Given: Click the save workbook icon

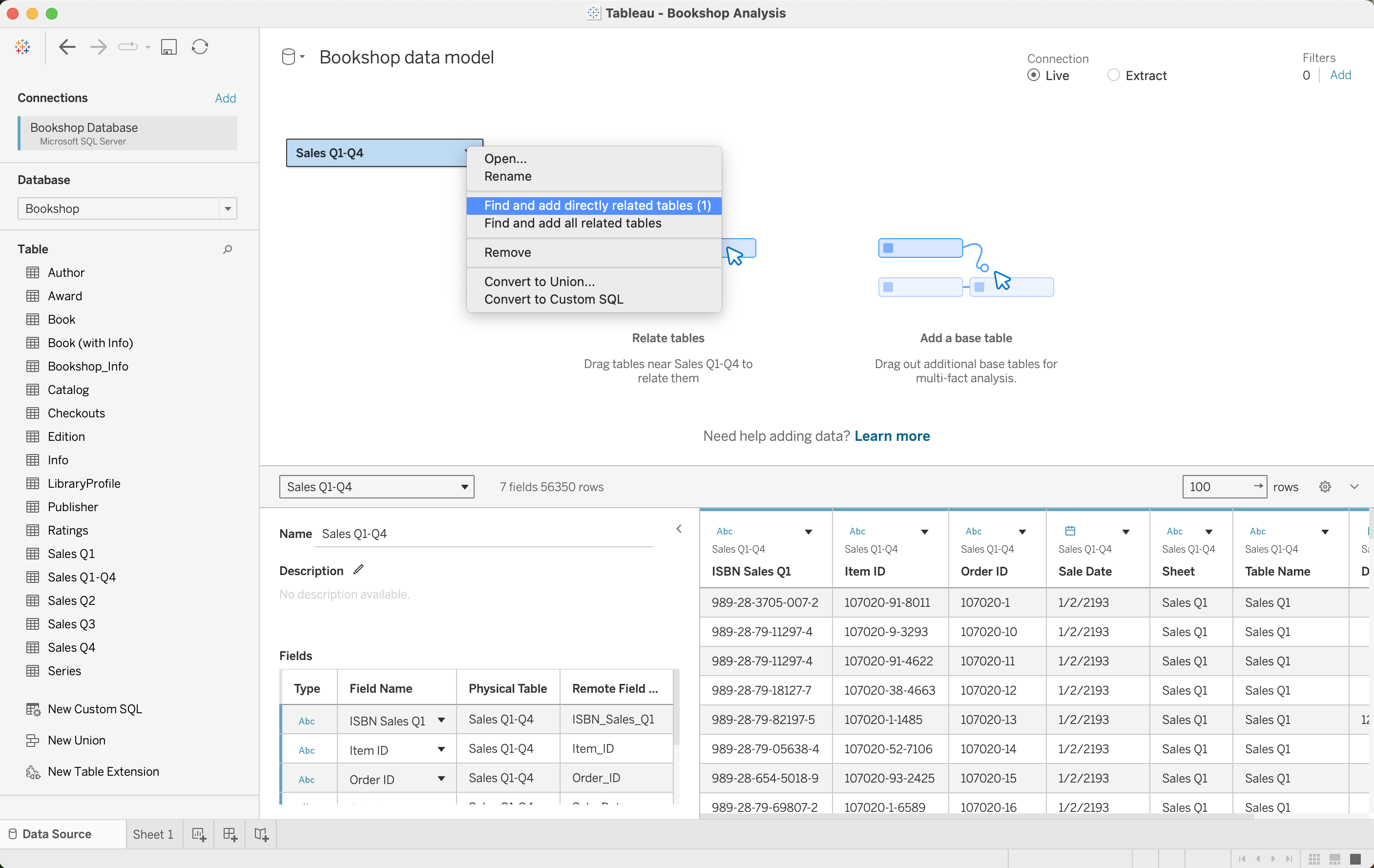Looking at the screenshot, I should (168, 47).
